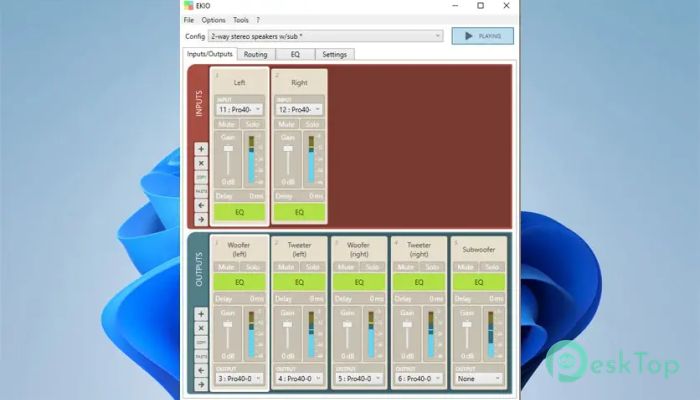700x400 pixels.
Task: Open EQ for the Right input
Action: click(299, 212)
